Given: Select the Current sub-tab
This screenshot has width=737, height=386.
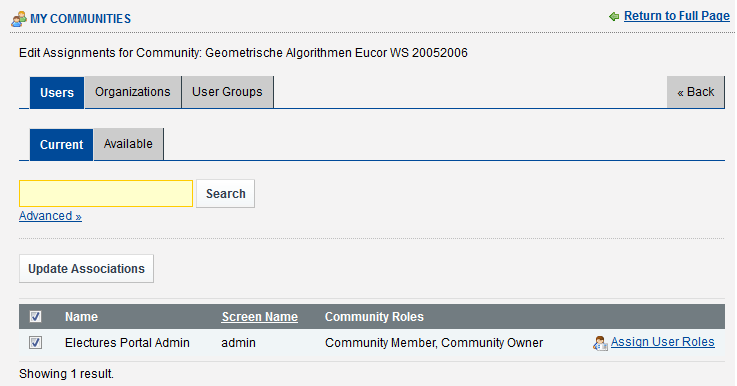Looking at the screenshot, I should (61, 144).
